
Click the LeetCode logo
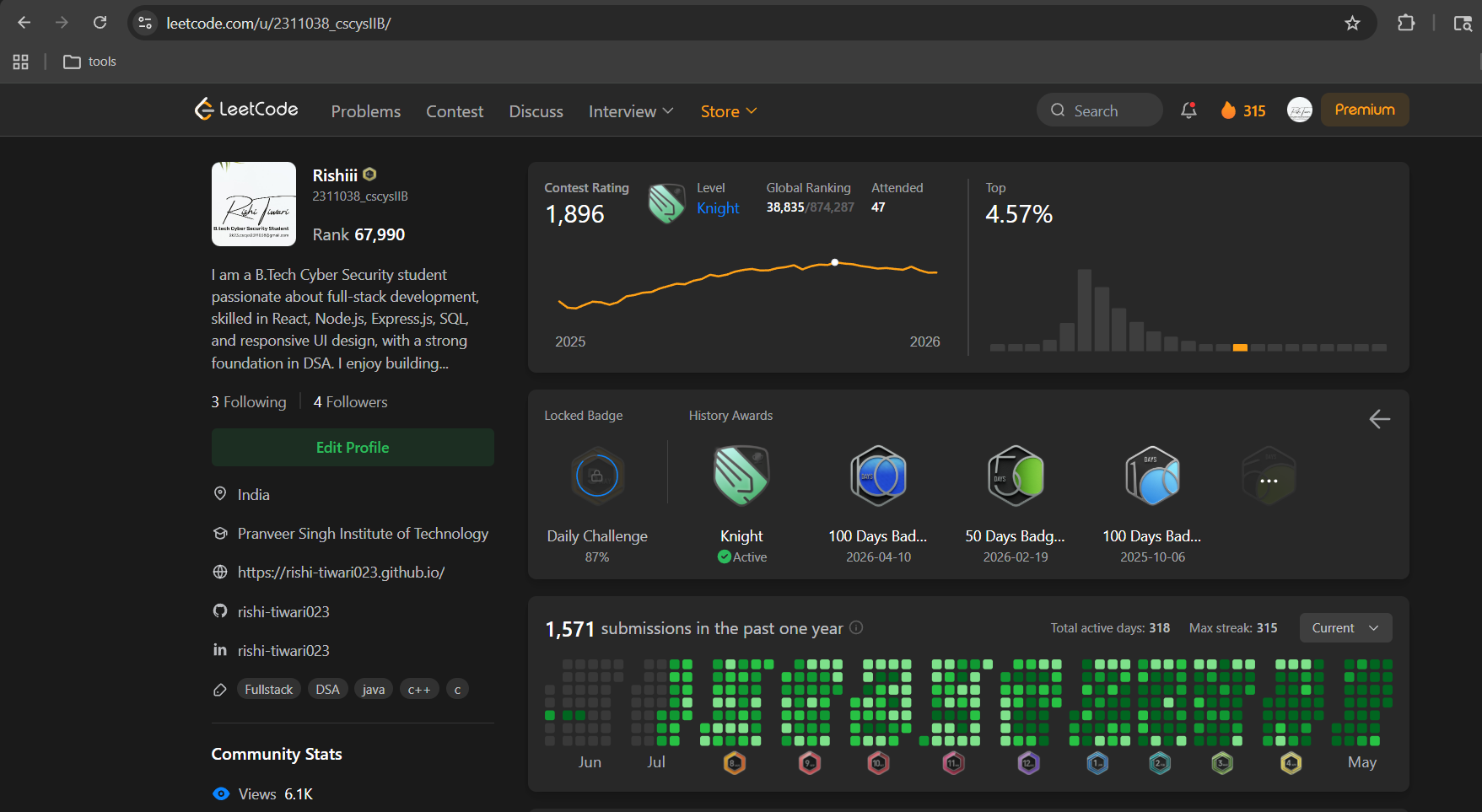pyautogui.click(x=246, y=109)
